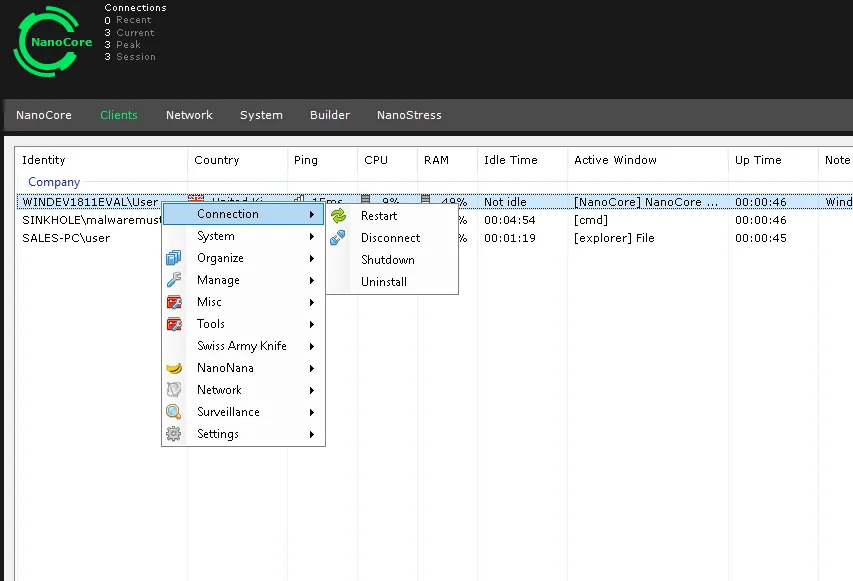Click the "[cmd]" active window cell
The height and width of the screenshot is (581, 853).
point(591,220)
